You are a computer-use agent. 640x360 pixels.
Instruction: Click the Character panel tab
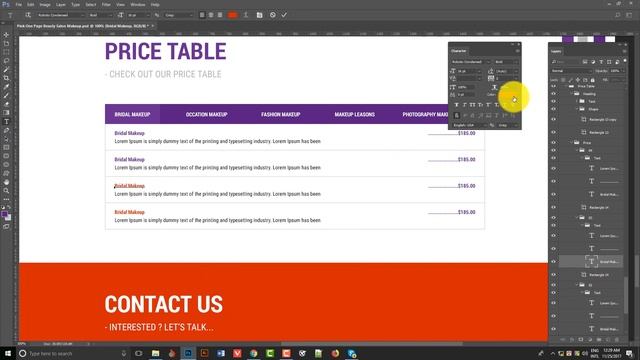[x=458, y=51]
